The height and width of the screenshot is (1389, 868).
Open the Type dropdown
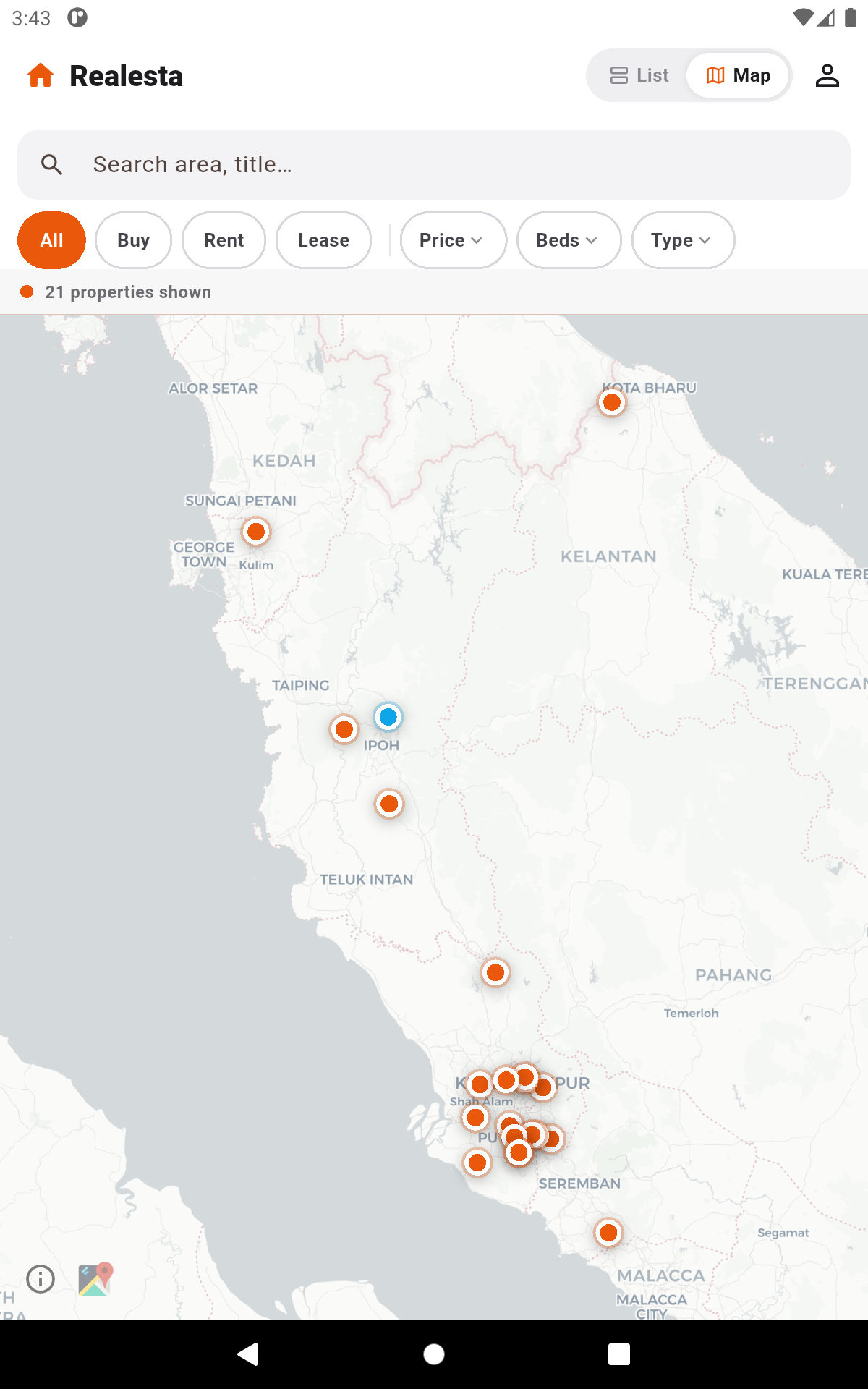point(683,240)
